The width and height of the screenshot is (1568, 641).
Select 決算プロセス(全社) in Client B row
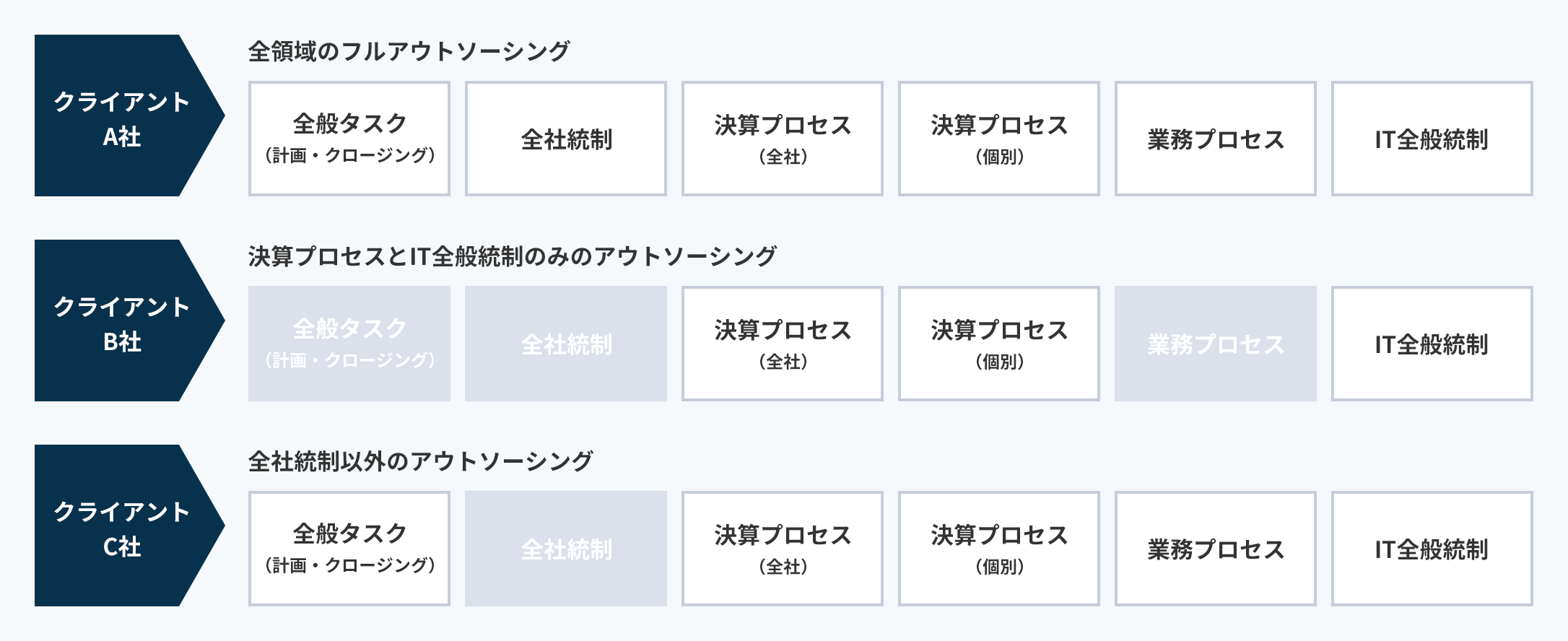pyautogui.click(x=783, y=344)
